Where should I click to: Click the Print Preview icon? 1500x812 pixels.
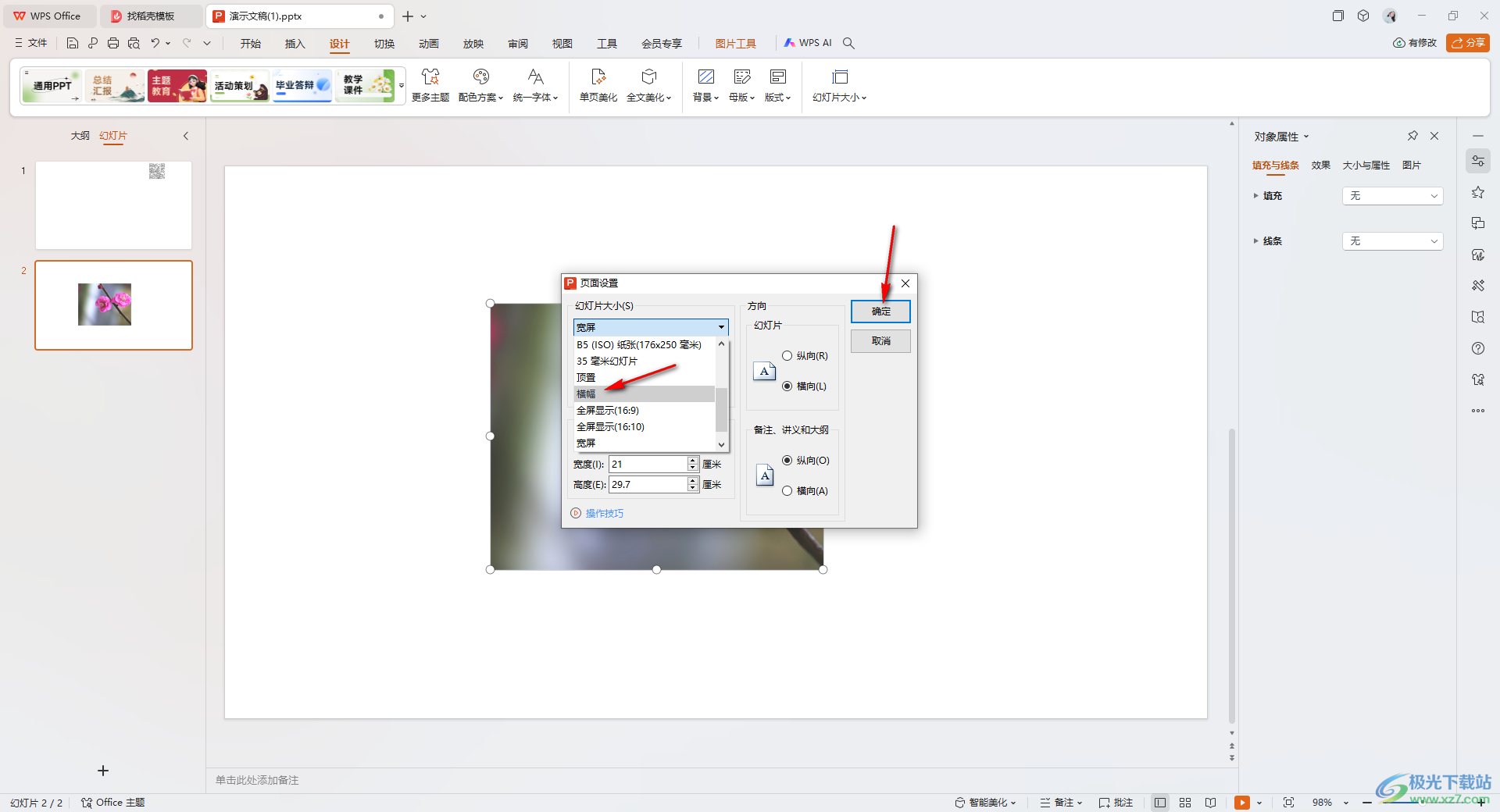(134, 43)
